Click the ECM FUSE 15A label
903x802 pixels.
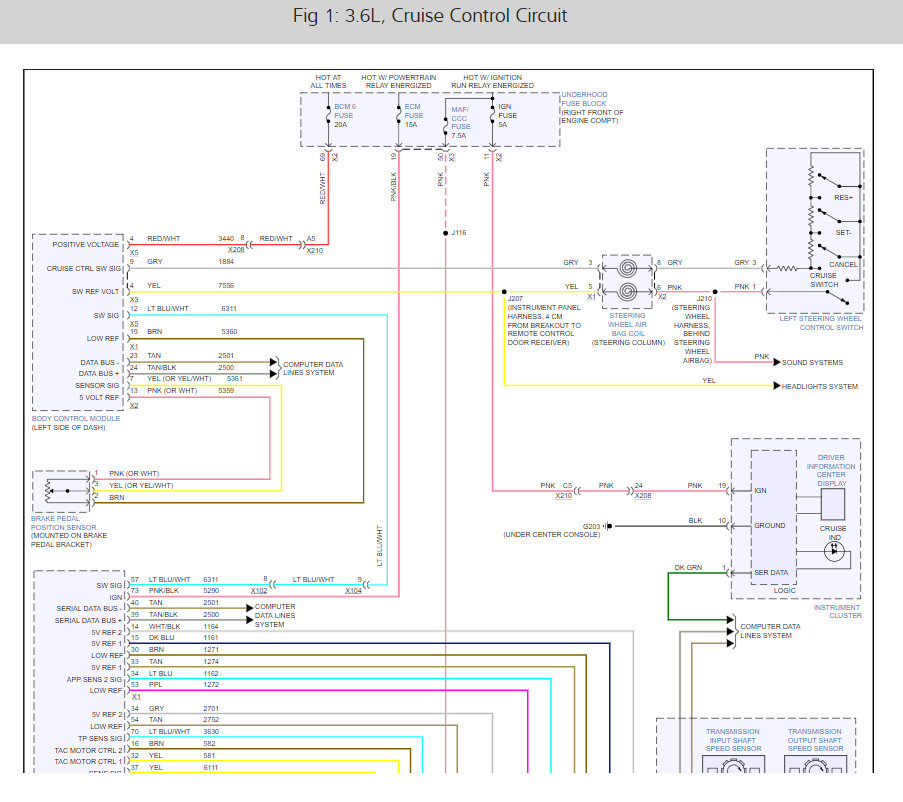point(413,116)
